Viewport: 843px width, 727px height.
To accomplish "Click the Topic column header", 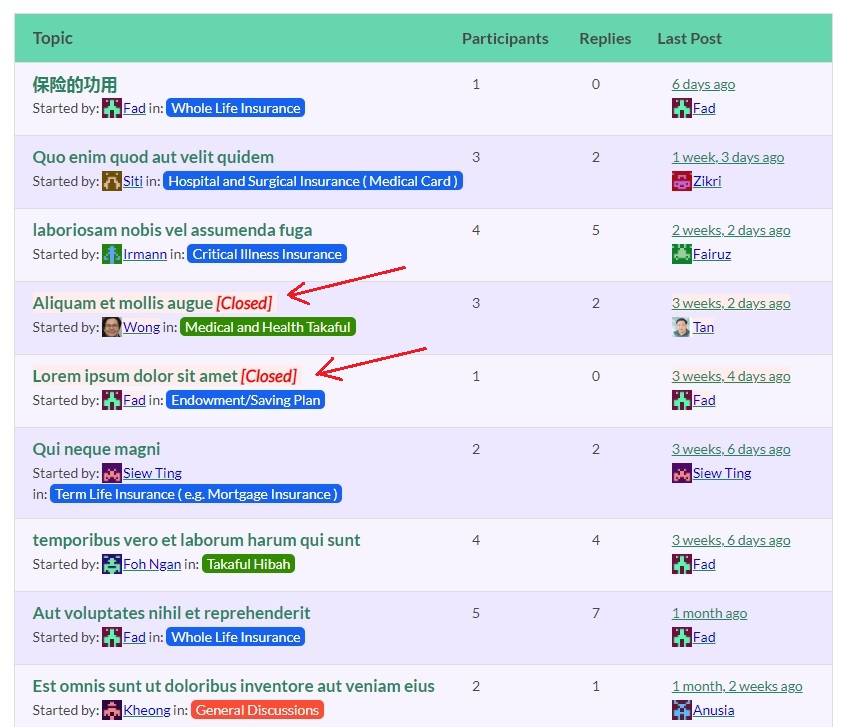I will tap(53, 38).
